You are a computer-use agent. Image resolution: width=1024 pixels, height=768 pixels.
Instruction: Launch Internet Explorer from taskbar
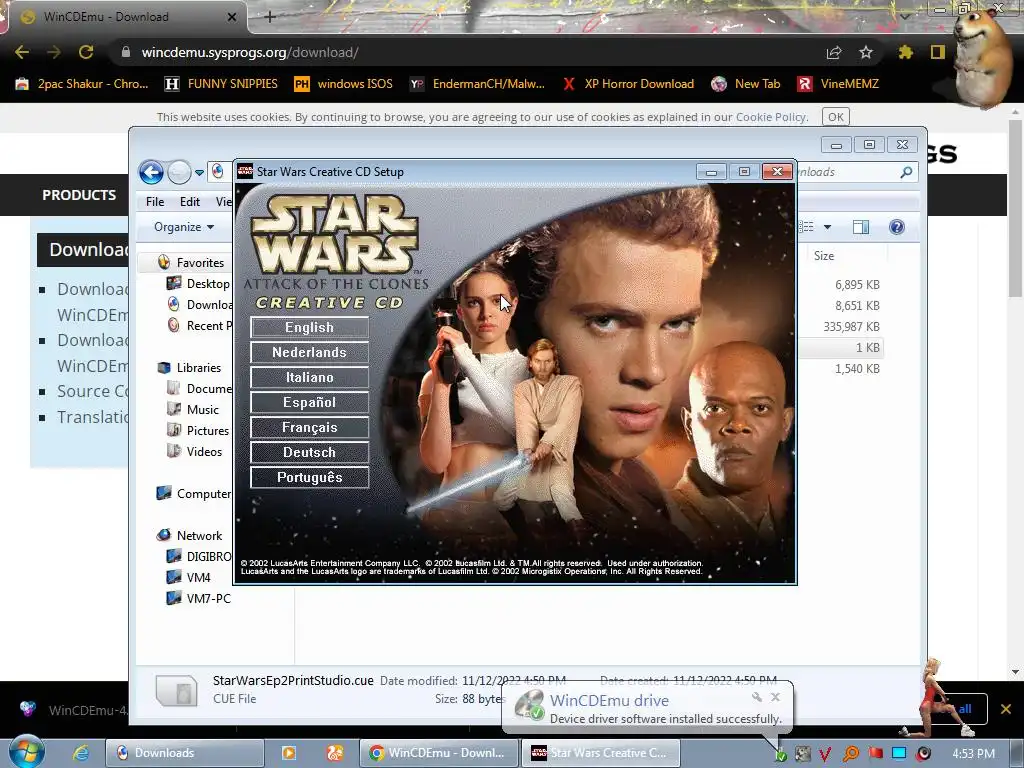[x=81, y=753]
